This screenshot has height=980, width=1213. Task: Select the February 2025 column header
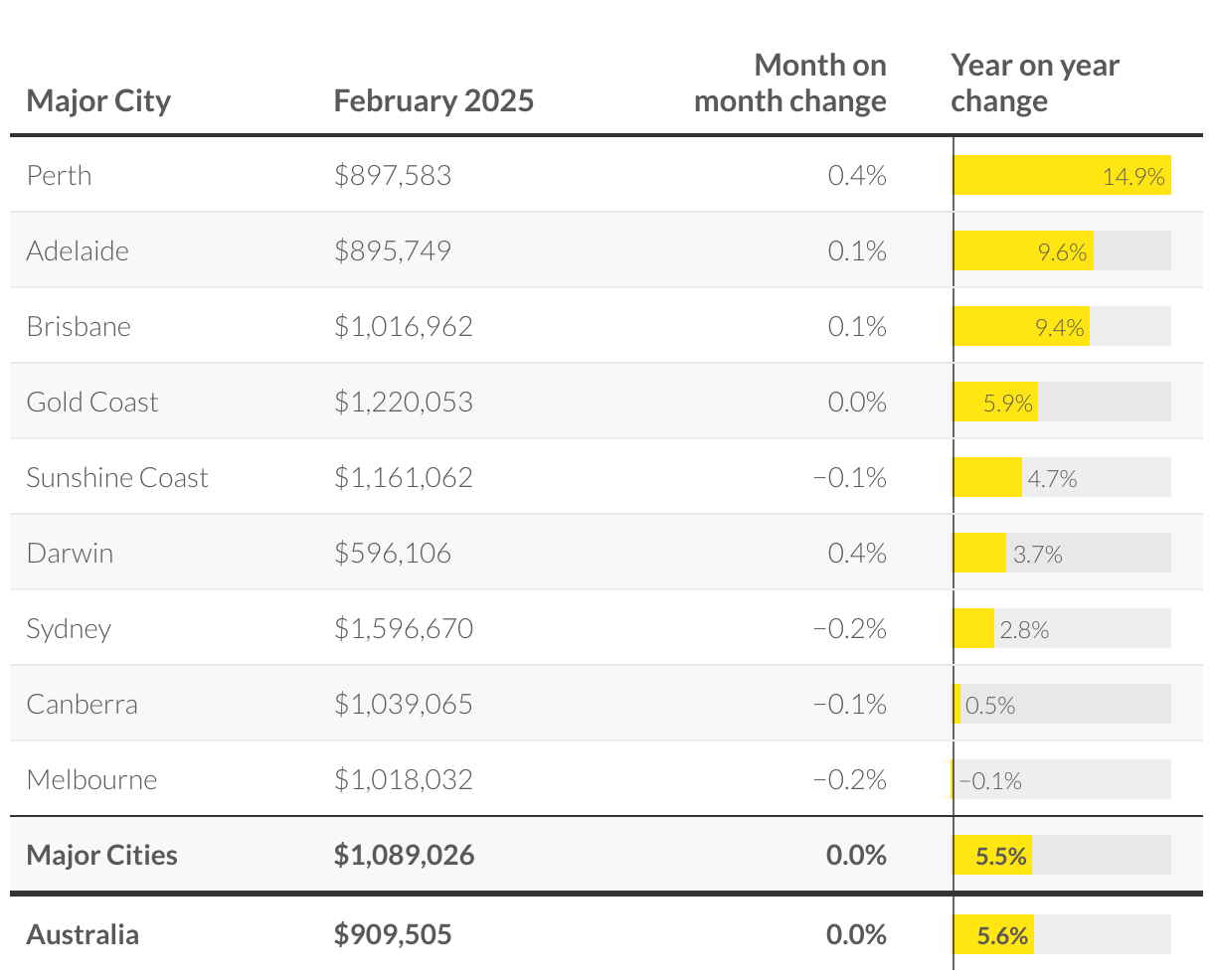[433, 101]
